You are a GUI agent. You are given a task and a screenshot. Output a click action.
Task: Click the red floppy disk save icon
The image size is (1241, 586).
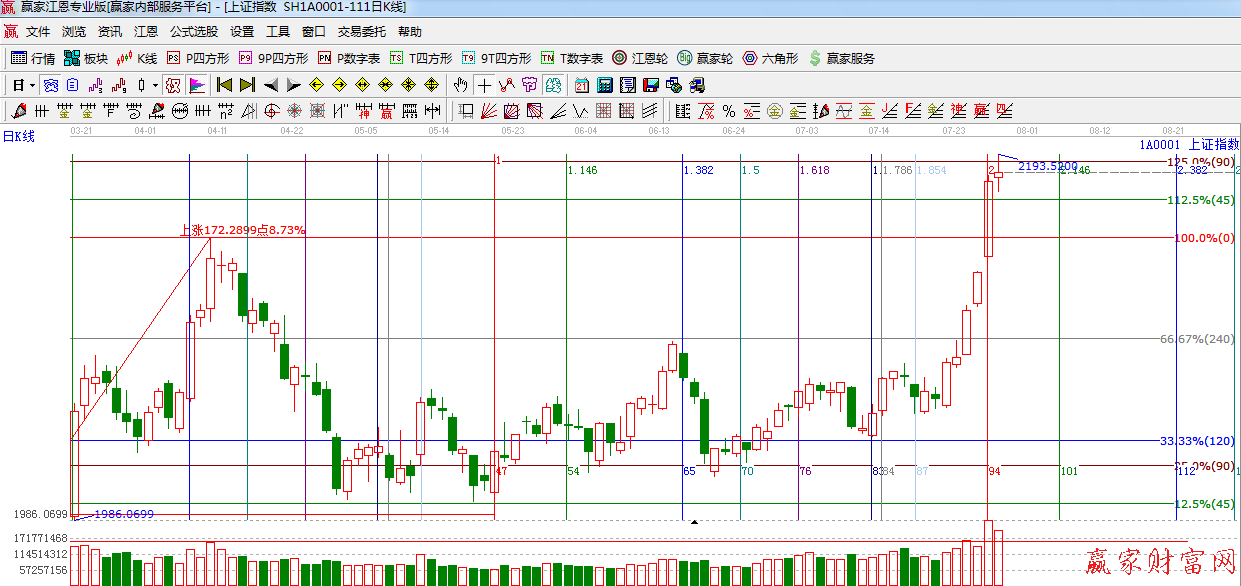[x=650, y=85]
